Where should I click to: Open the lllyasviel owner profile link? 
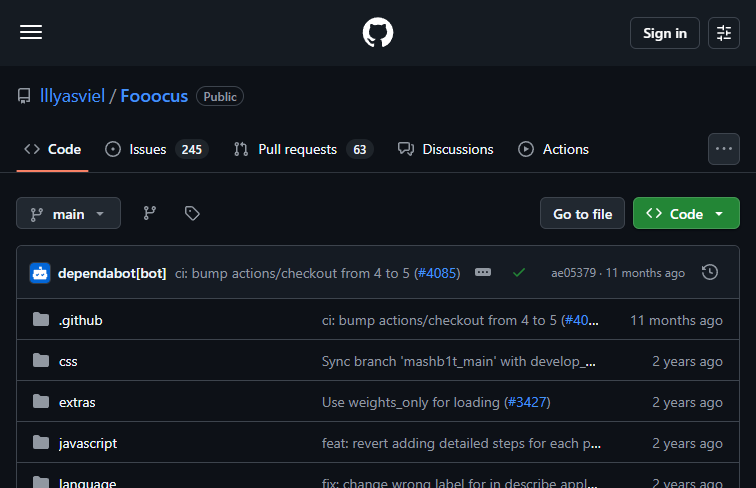[x=72, y=96]
